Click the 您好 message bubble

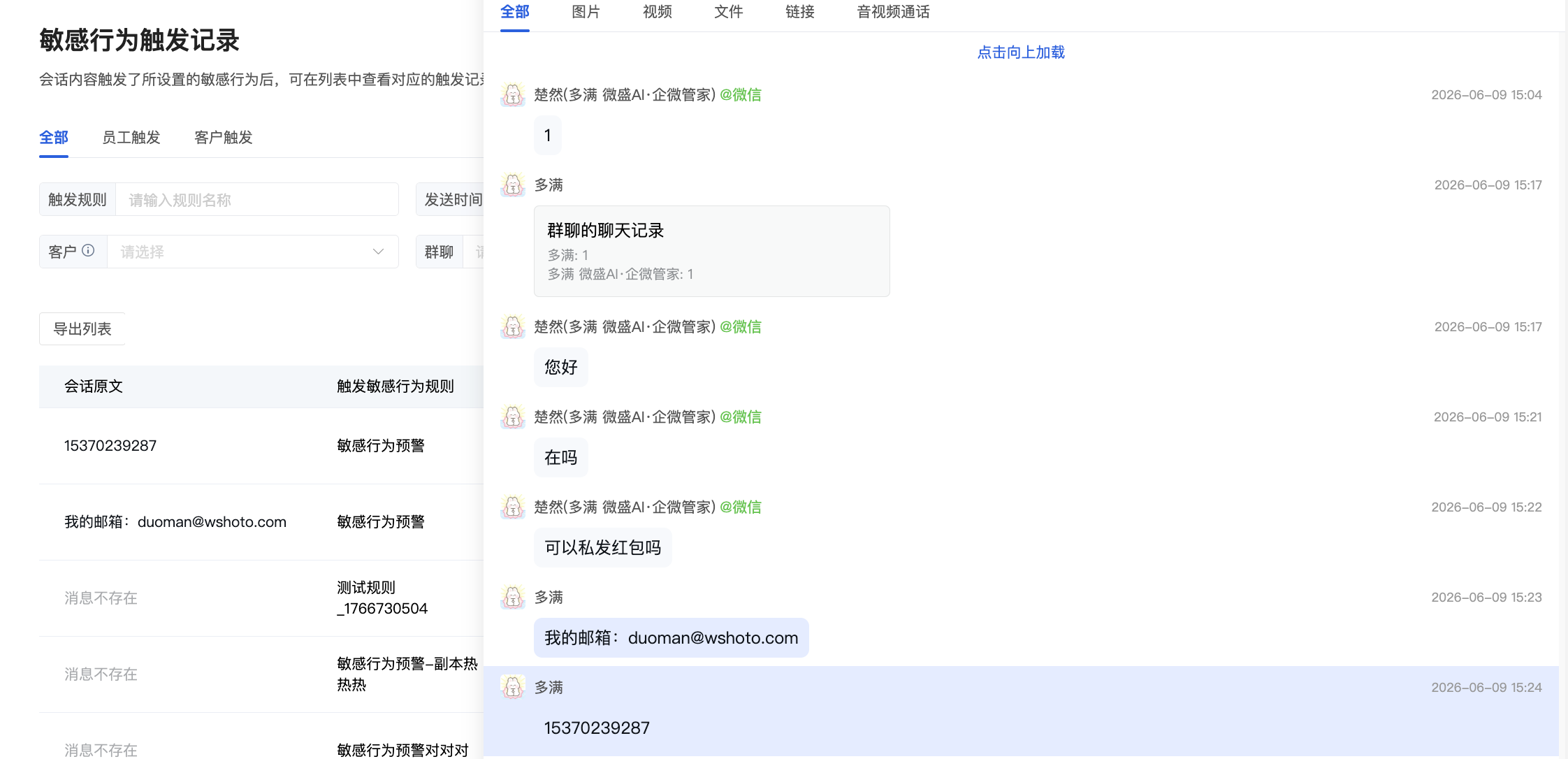coord(561,367)
